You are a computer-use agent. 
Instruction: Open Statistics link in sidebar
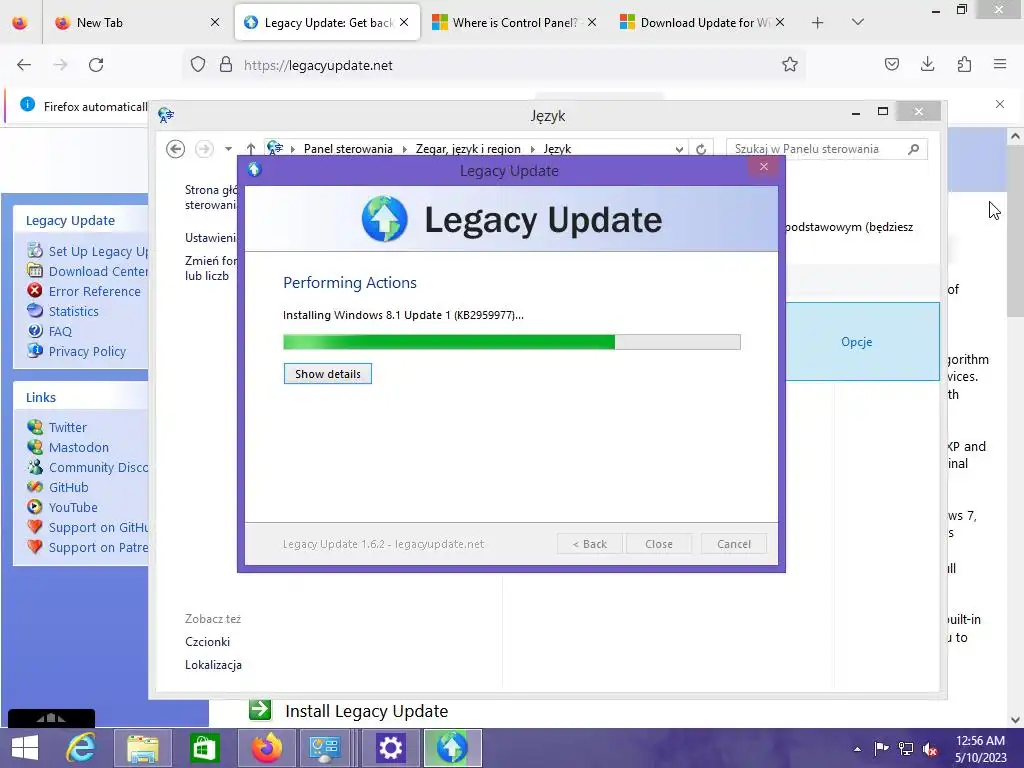73,312
